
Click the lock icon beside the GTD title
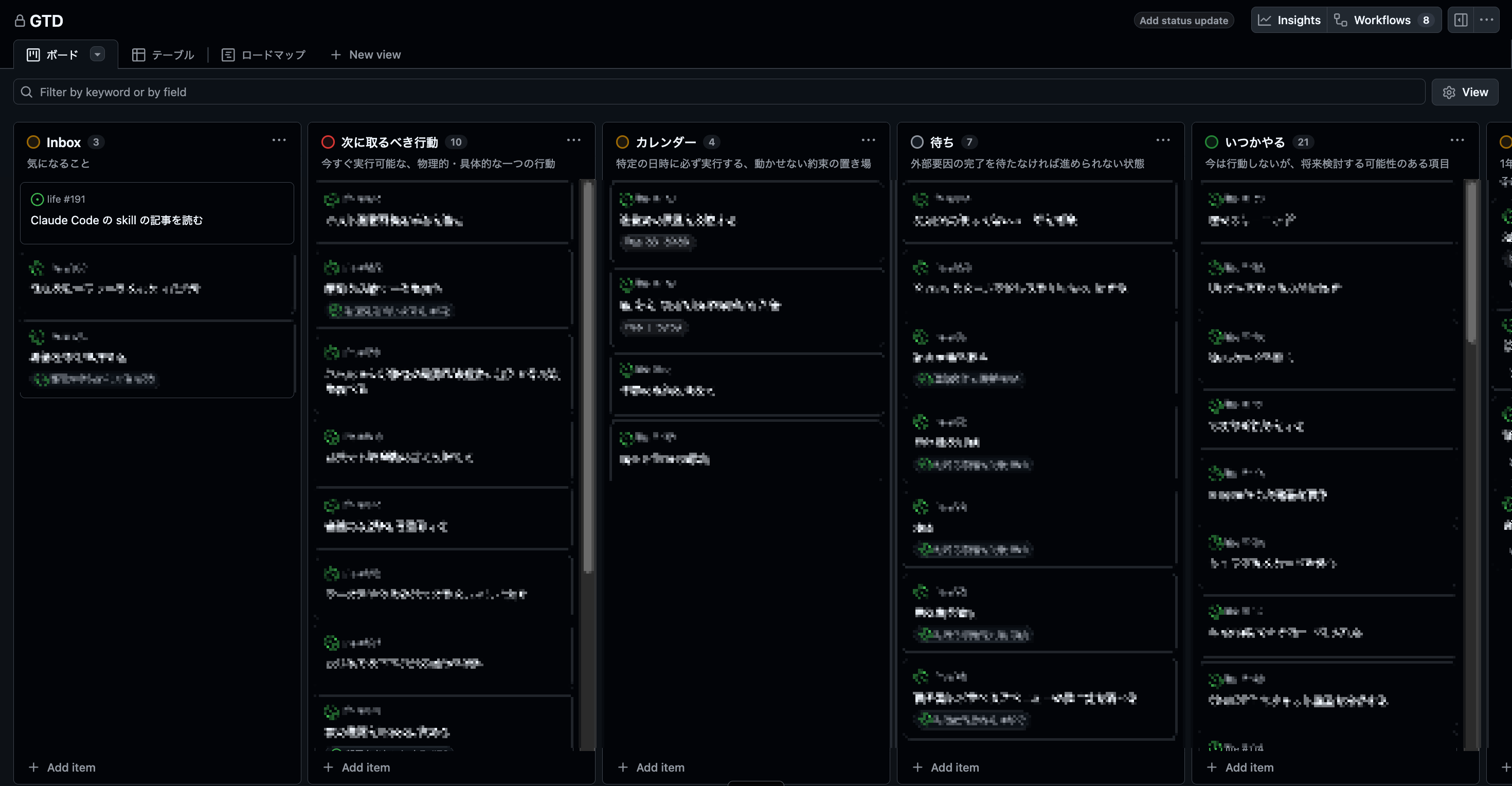[20, 21]
